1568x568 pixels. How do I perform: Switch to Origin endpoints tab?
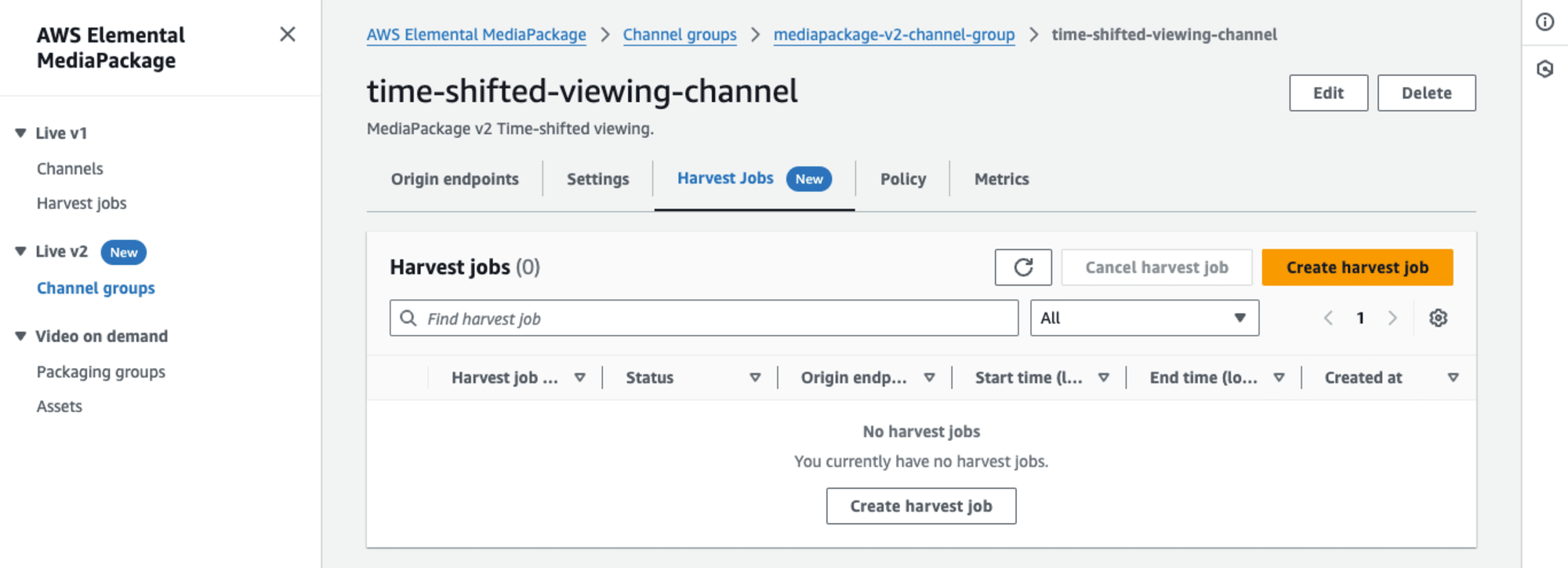(x=455, y=179)
